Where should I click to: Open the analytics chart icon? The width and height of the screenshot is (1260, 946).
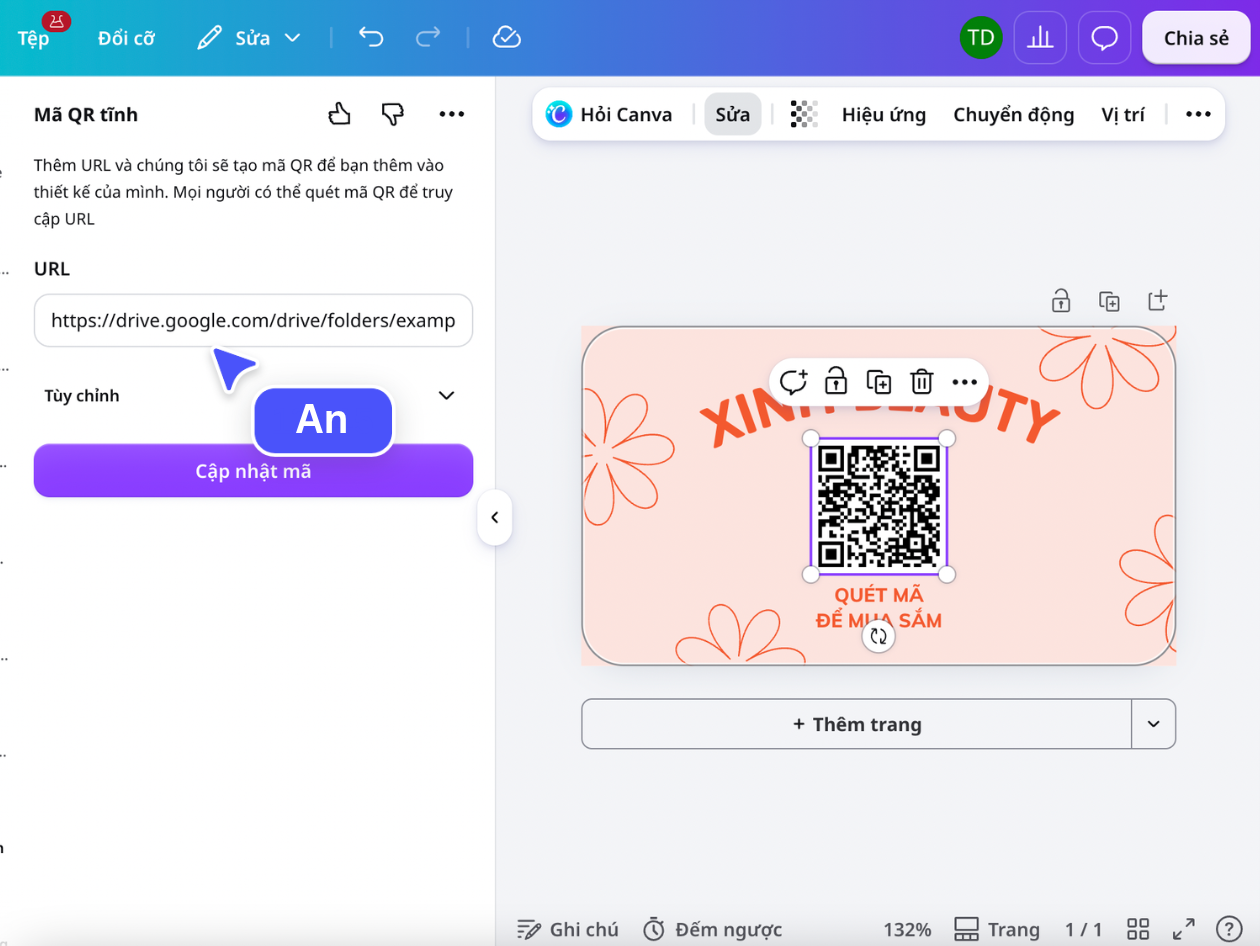pos(1040,38)
